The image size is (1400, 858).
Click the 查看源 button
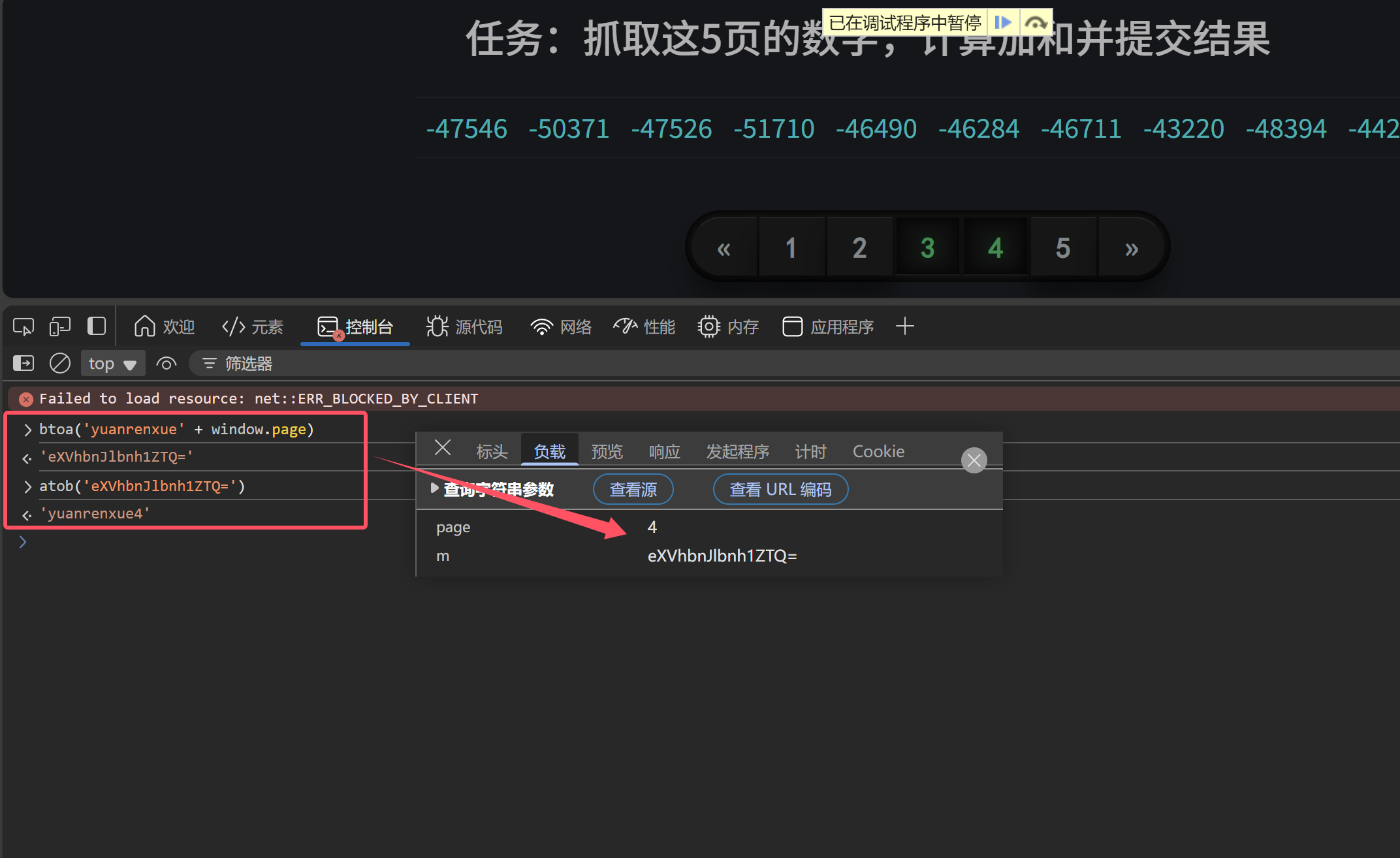click(x=633, y=489)
